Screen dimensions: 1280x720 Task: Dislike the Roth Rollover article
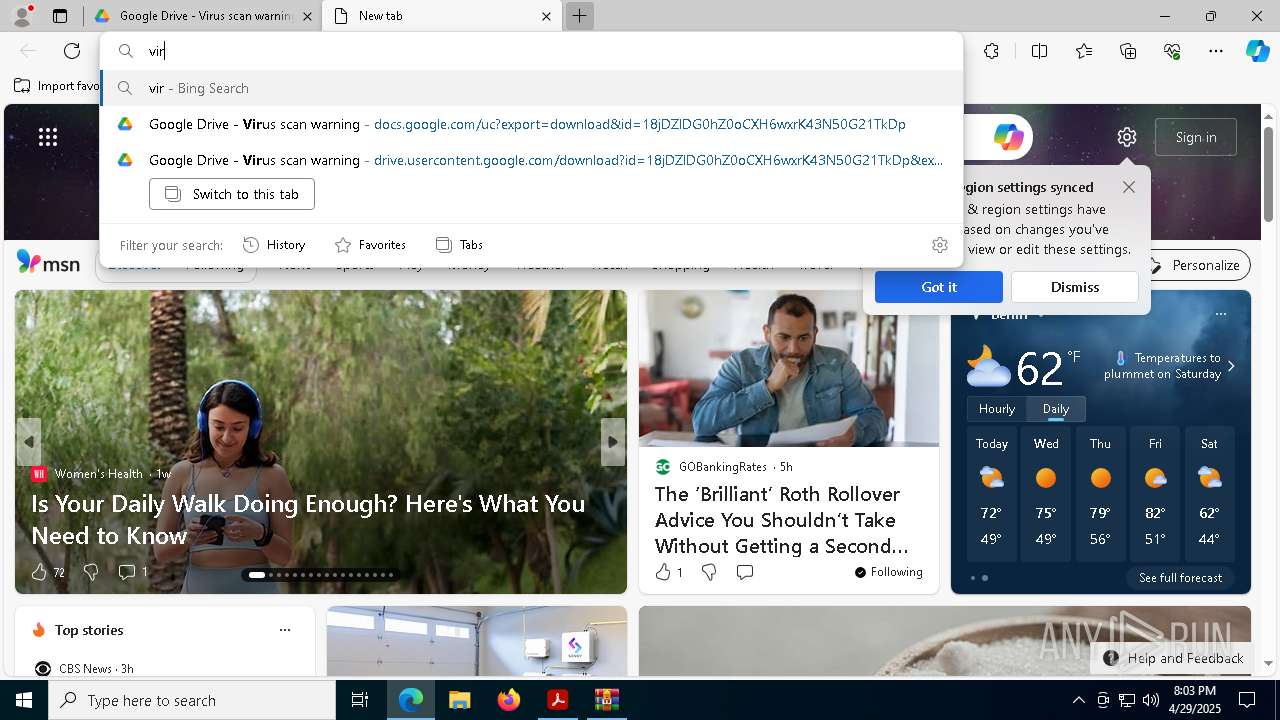(x=709, y=572)
